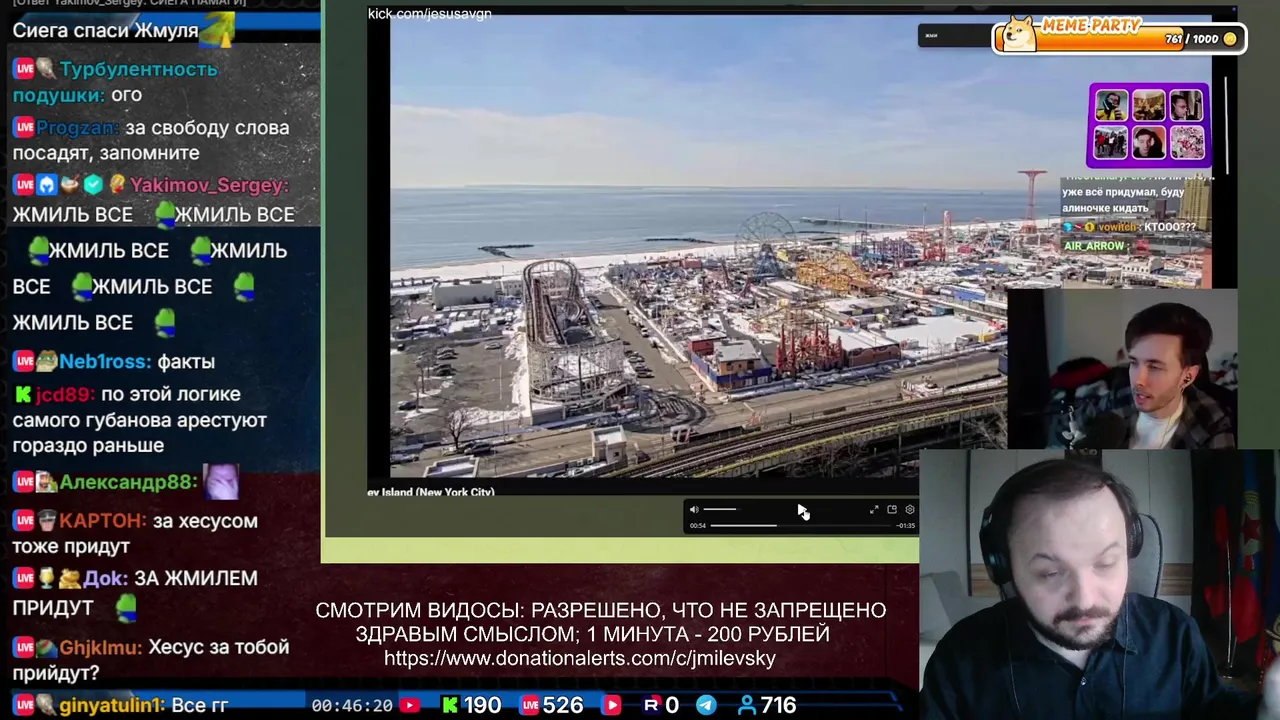Adjust the video player volume slider
This screenshot has height=720, width=1280.
point(720,510)
